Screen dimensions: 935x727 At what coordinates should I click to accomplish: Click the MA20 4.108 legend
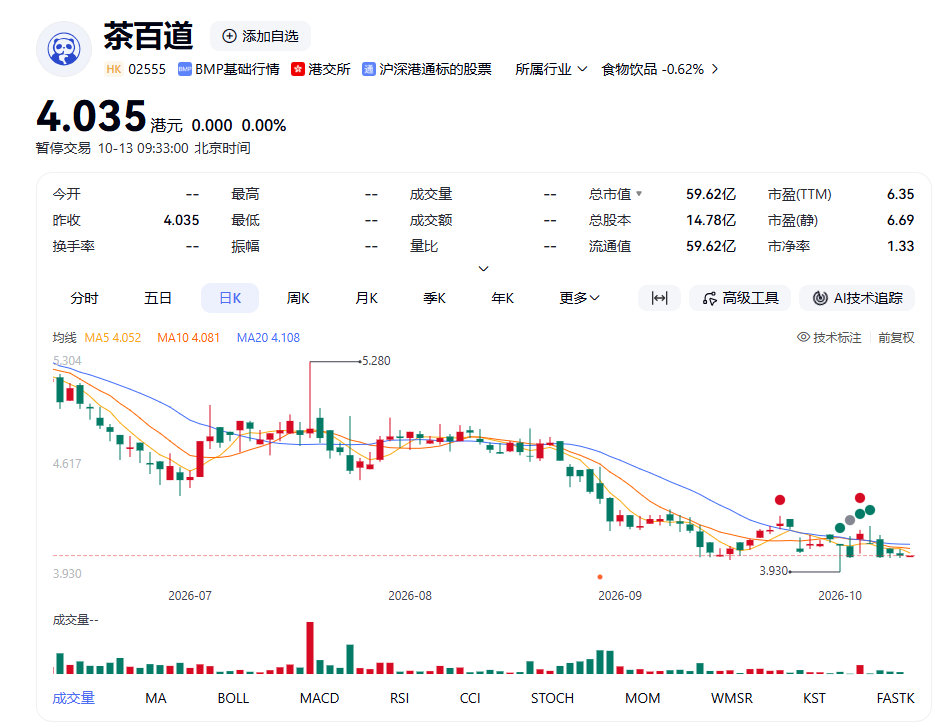268,338
